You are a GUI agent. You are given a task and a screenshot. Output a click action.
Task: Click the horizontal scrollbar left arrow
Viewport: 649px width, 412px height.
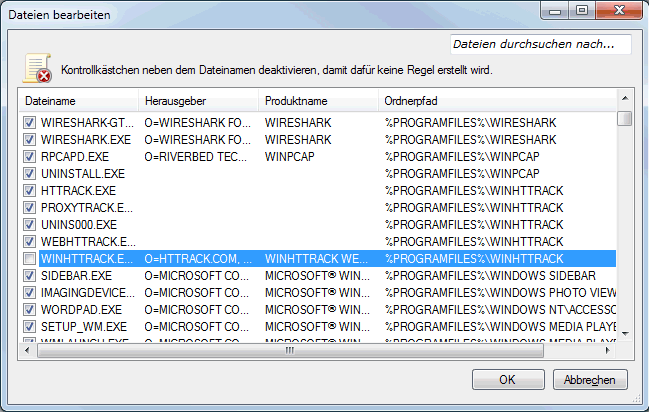(x=27, y=351)
